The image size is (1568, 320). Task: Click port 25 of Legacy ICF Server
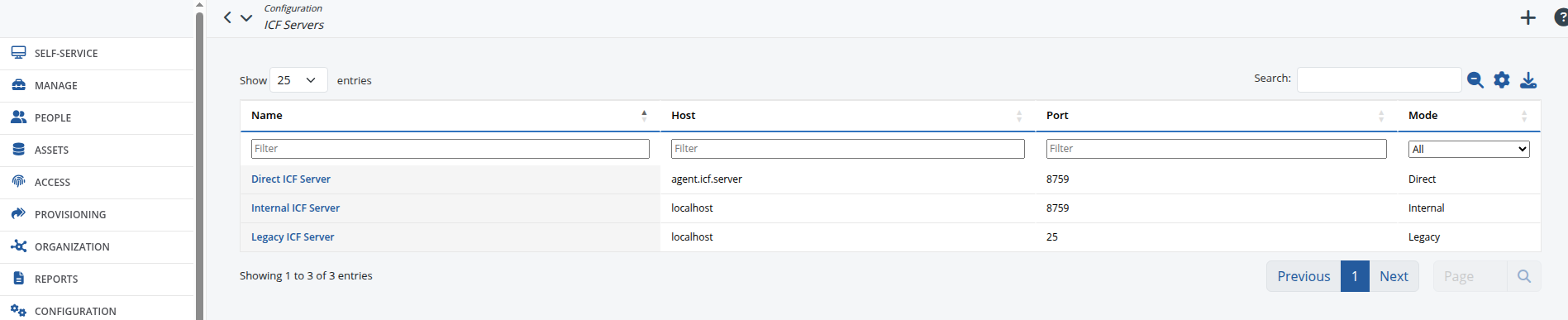pyautogui.click(x=1052, y=237)
